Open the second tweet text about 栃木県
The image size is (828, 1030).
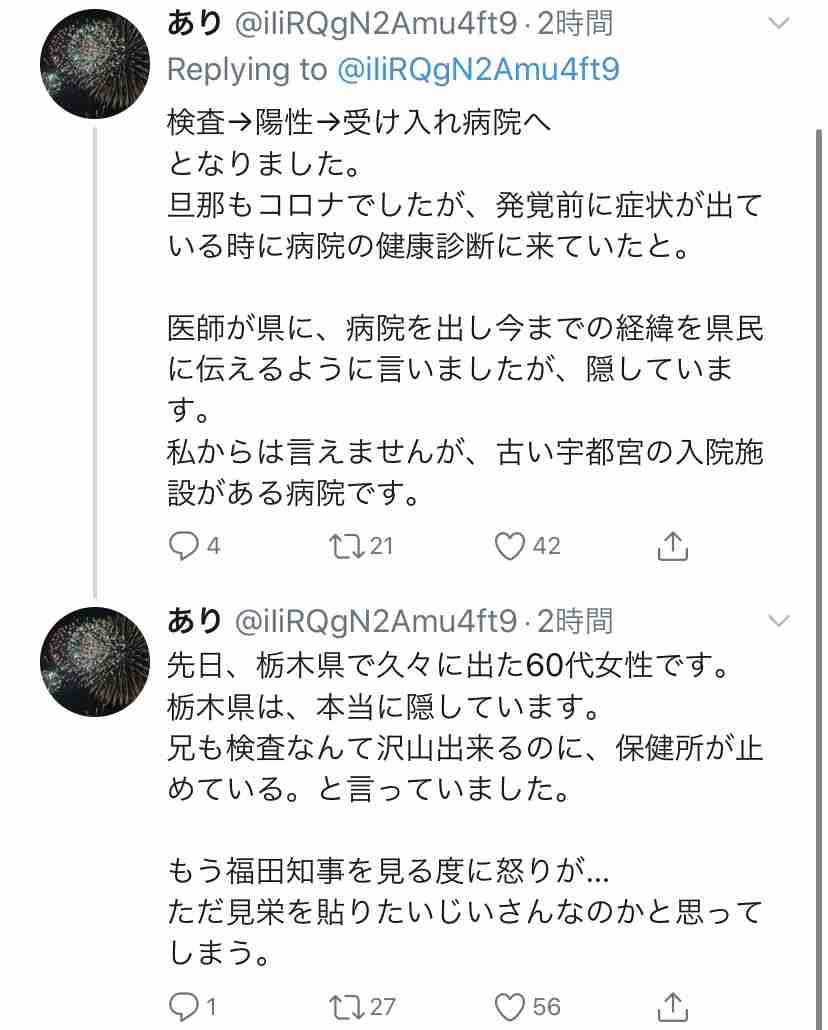[x=465, y=809]
